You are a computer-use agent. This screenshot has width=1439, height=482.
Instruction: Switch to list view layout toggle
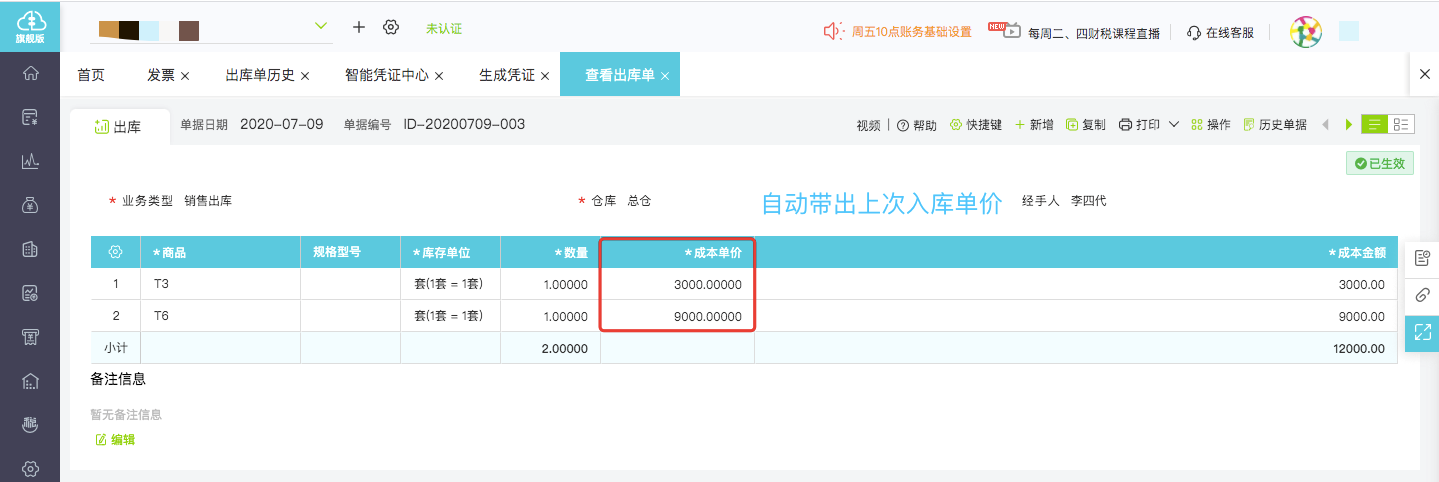(x=1375, y=125)
